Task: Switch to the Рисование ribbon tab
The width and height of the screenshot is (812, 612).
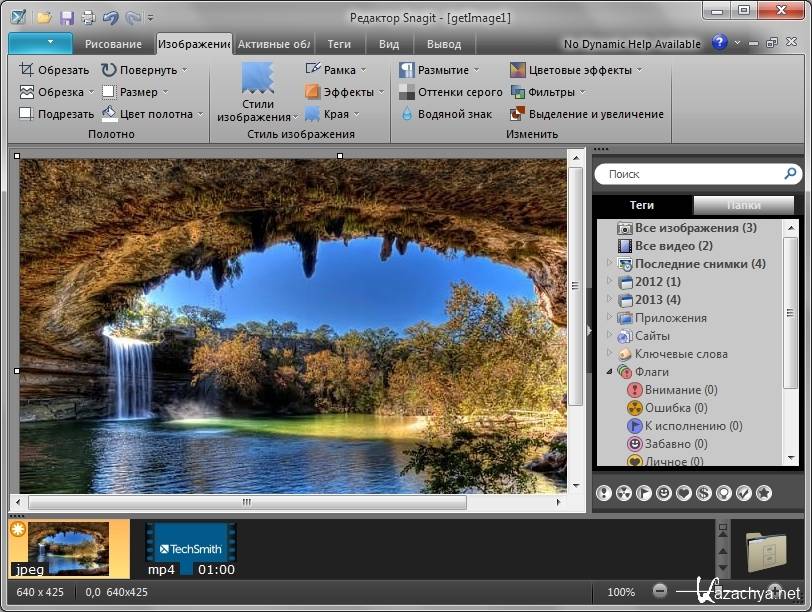Action: coord(113,44)
